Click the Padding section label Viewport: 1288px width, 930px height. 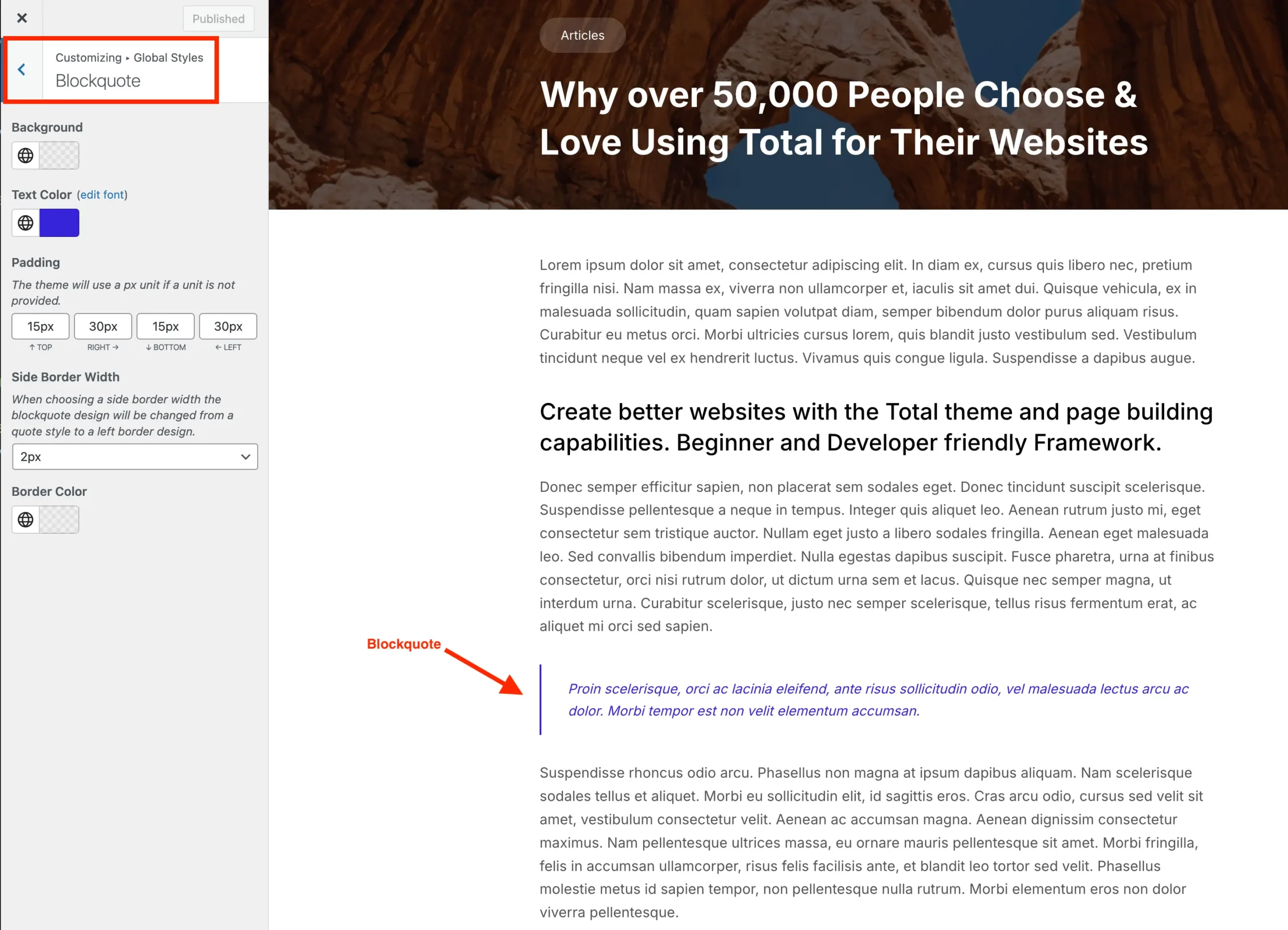36,263
